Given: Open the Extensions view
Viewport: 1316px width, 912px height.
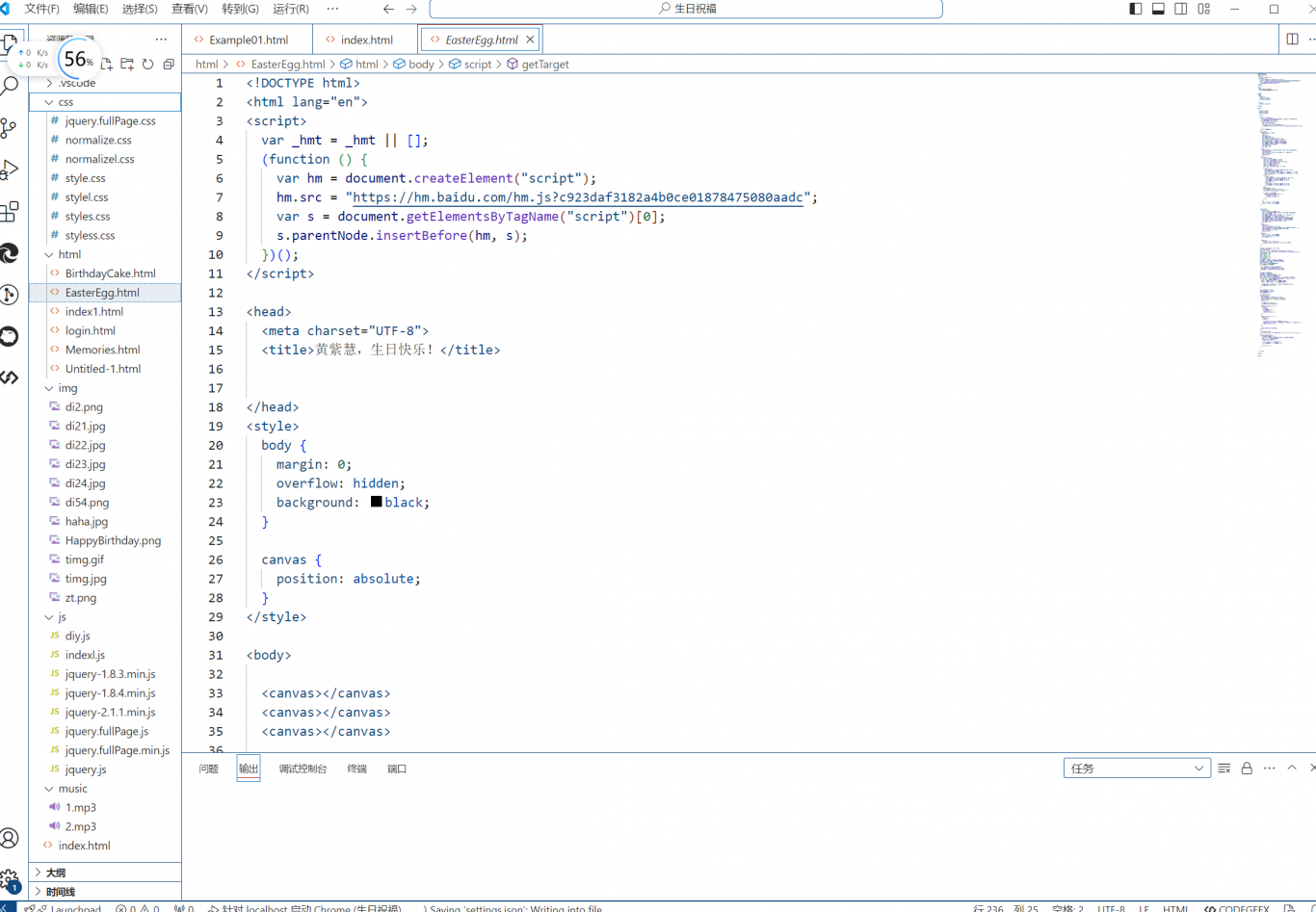Looking at the screenshot, I should point(10,211).
